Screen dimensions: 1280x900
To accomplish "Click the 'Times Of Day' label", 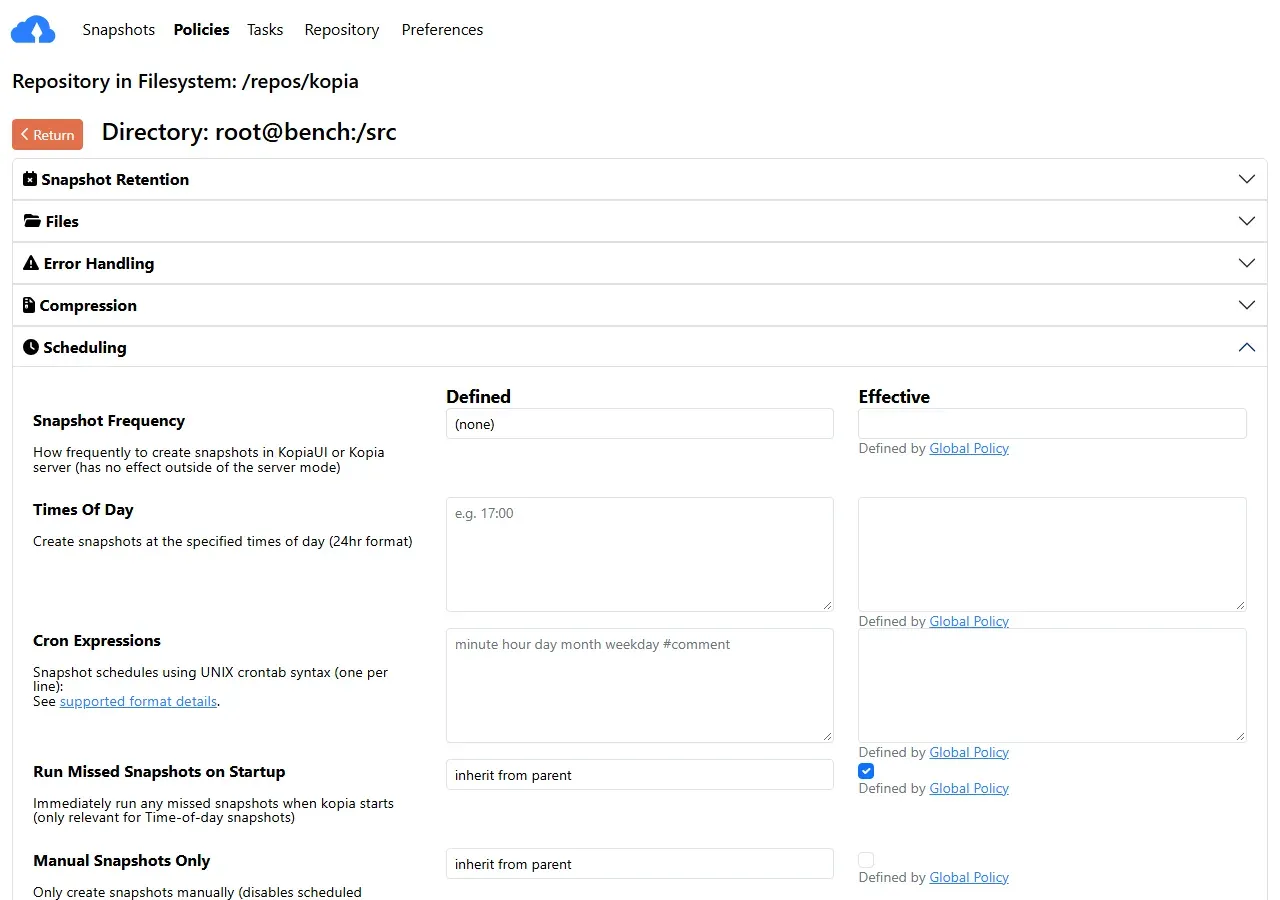I will [83, 510].
